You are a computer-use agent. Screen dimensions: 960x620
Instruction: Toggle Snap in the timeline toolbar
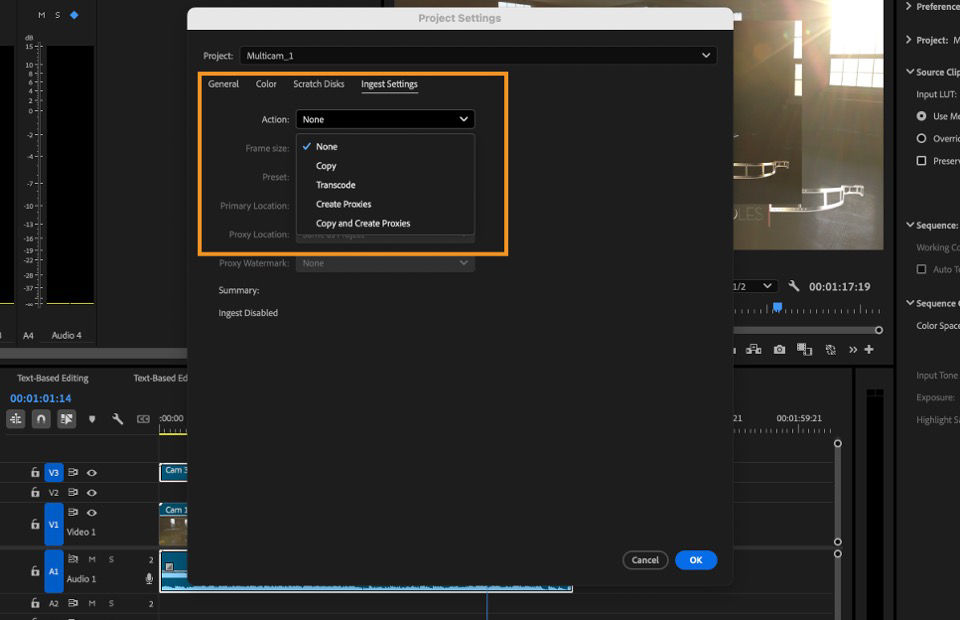(40, 419)
